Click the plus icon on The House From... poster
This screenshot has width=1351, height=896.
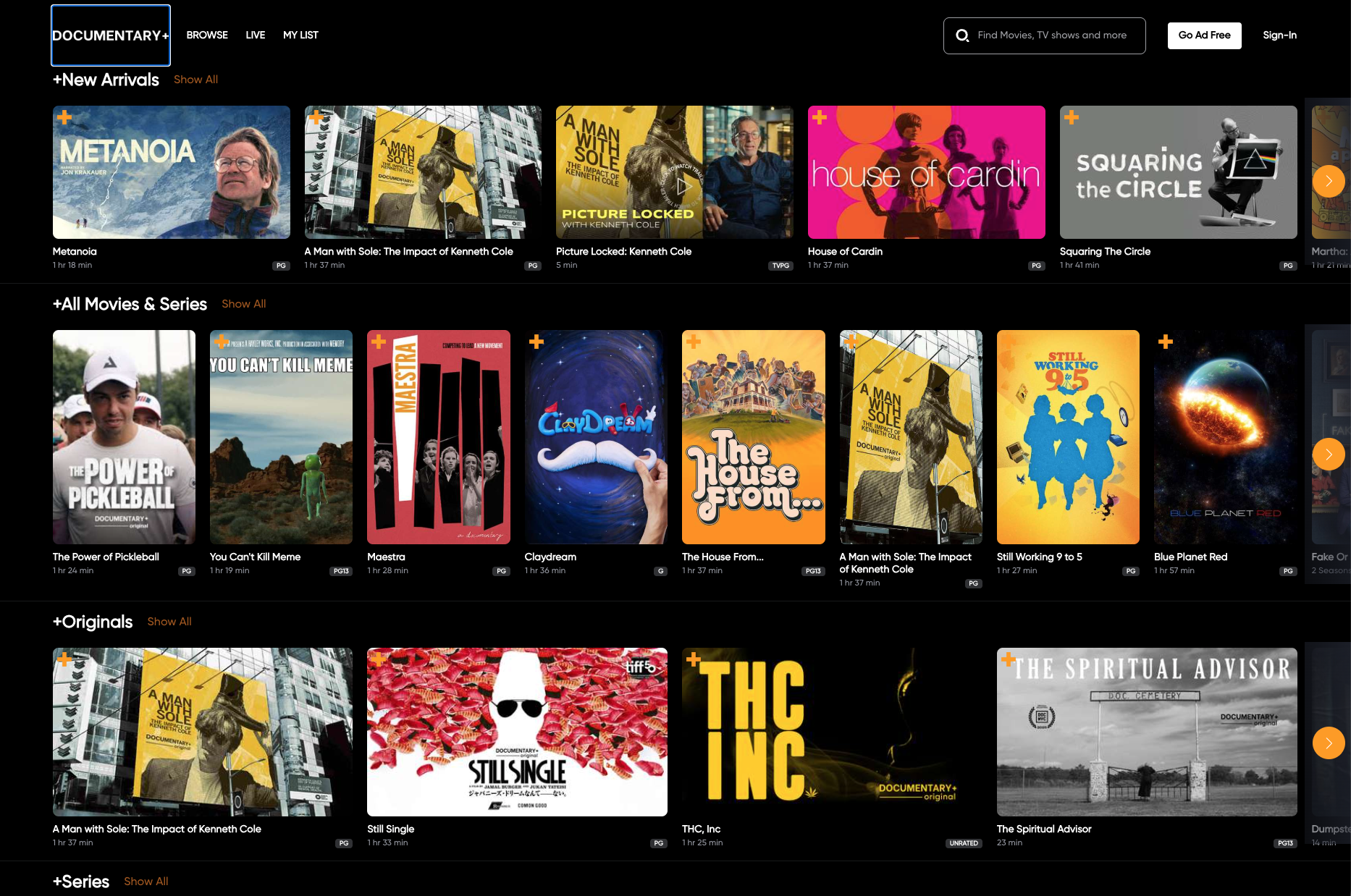coord(694,342)
